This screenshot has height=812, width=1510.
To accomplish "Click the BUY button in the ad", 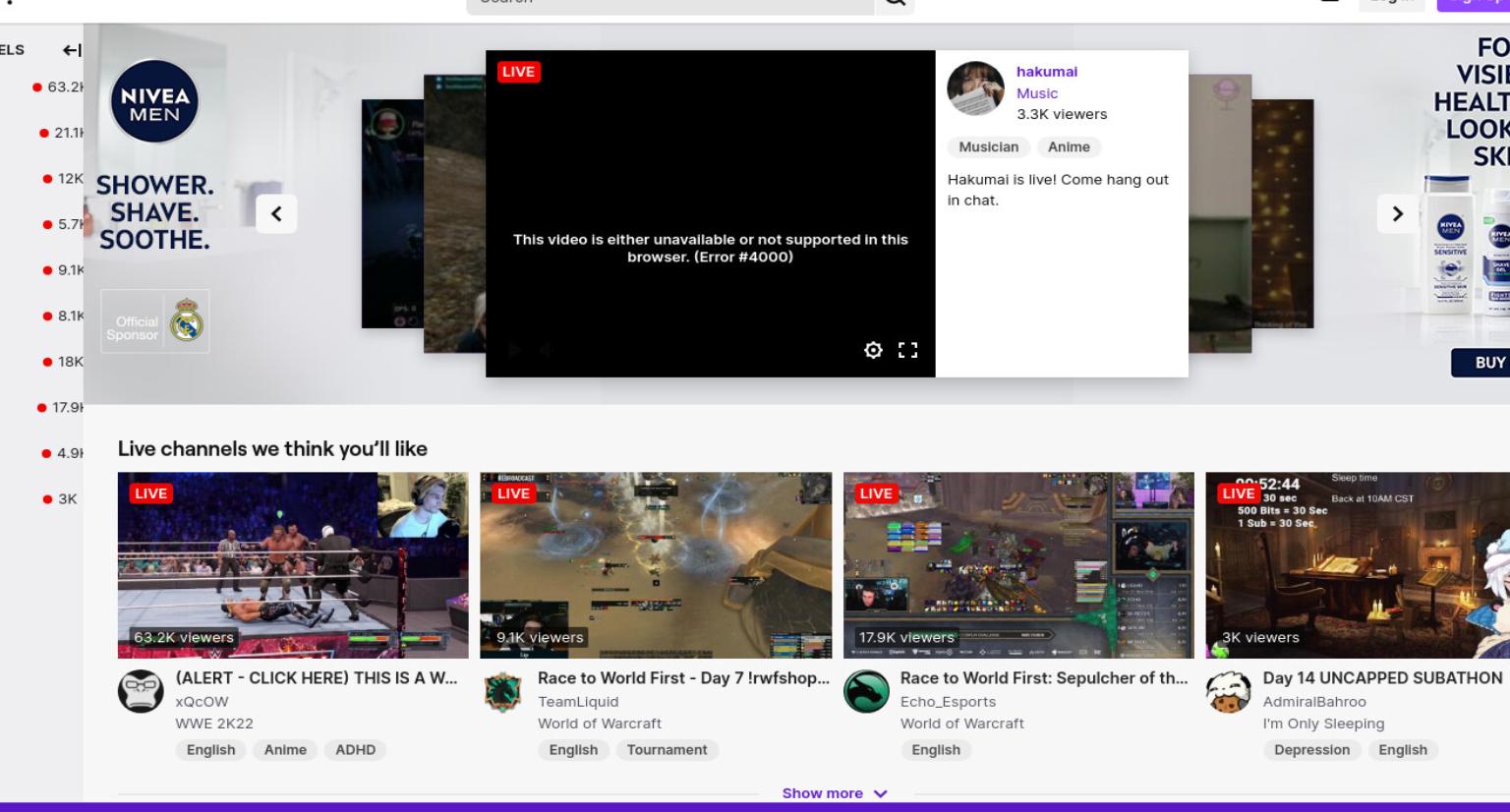I will (1481, 363).
